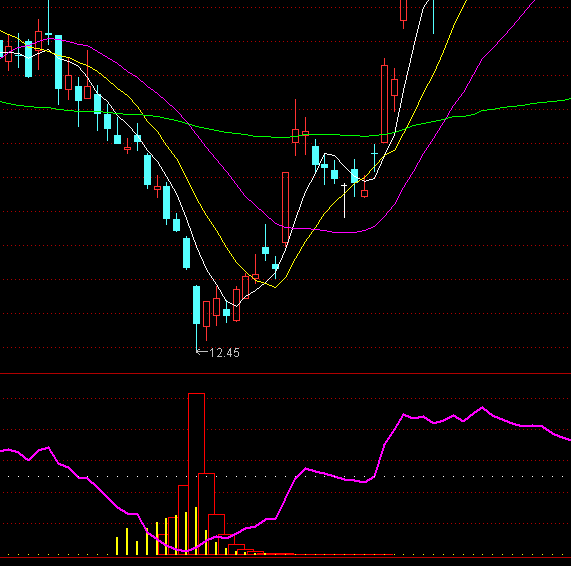Viewport: 571px width, 566px height.
Task: Select the tall hollow red candle crossing the magenta average
Action: point(286,207)
